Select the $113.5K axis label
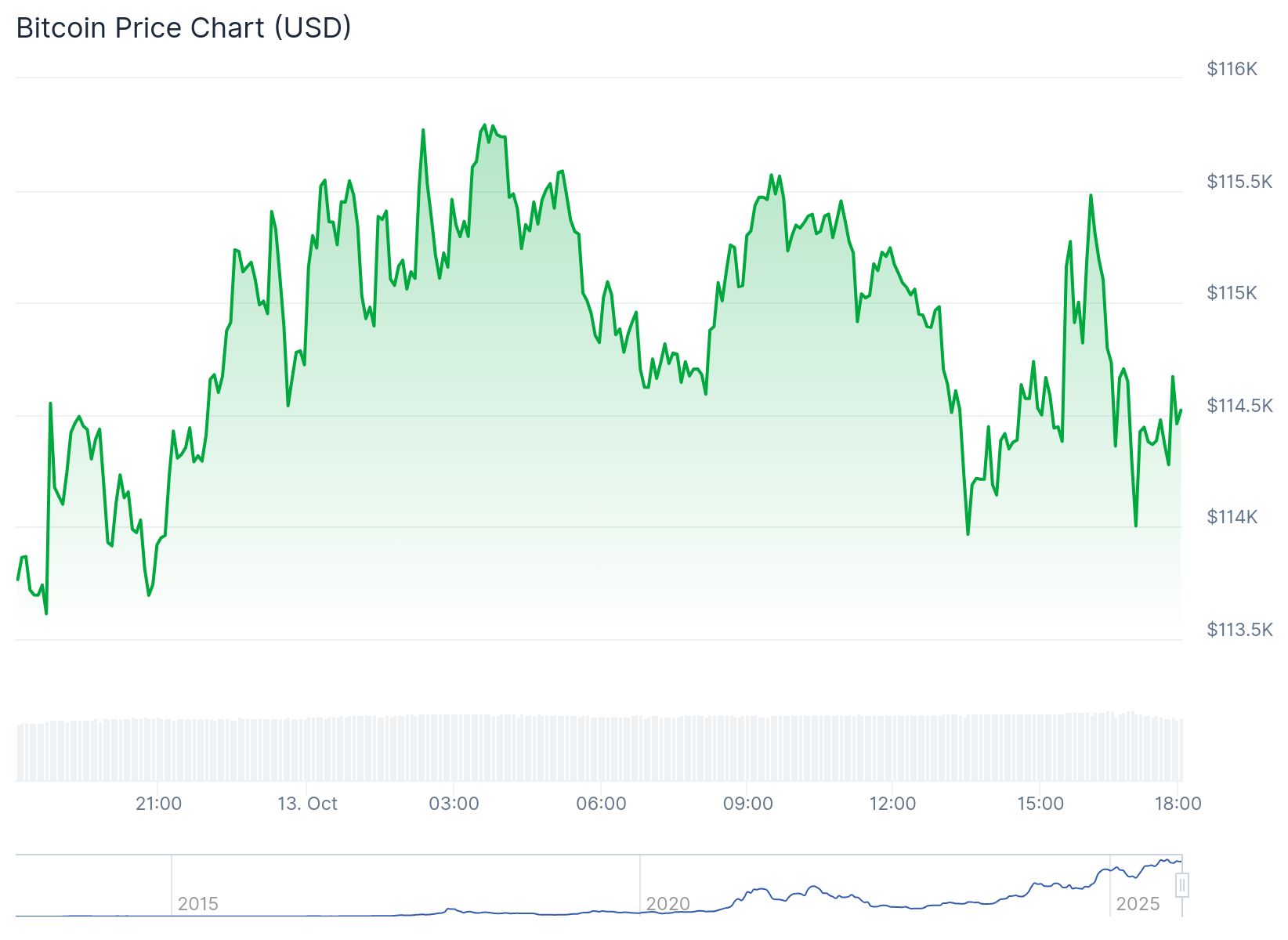The image size is (1288, 940). tap(1239, 630)
